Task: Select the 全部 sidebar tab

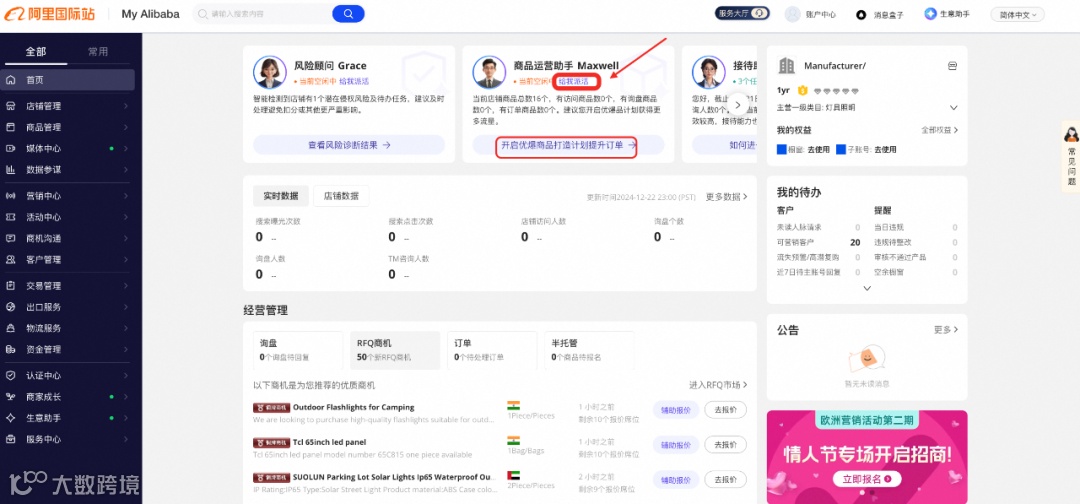Action: click(36, 52)
